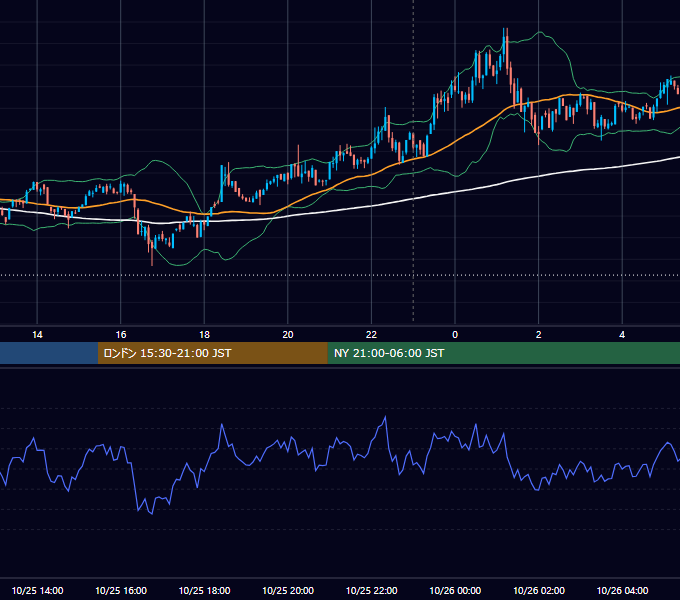The image size is (680, 600).
Task: Click the 10/26 04:00 date label
Action: pyautogui.click(x=622, y=590)
